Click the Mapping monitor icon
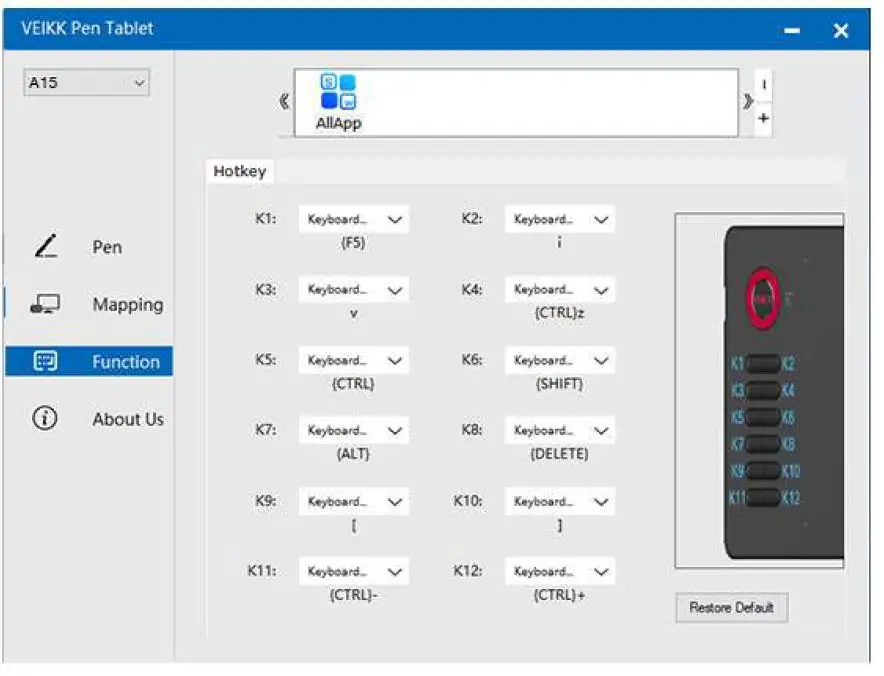Image resolution: width=884 pixels, height=676 pixels. 45,304
